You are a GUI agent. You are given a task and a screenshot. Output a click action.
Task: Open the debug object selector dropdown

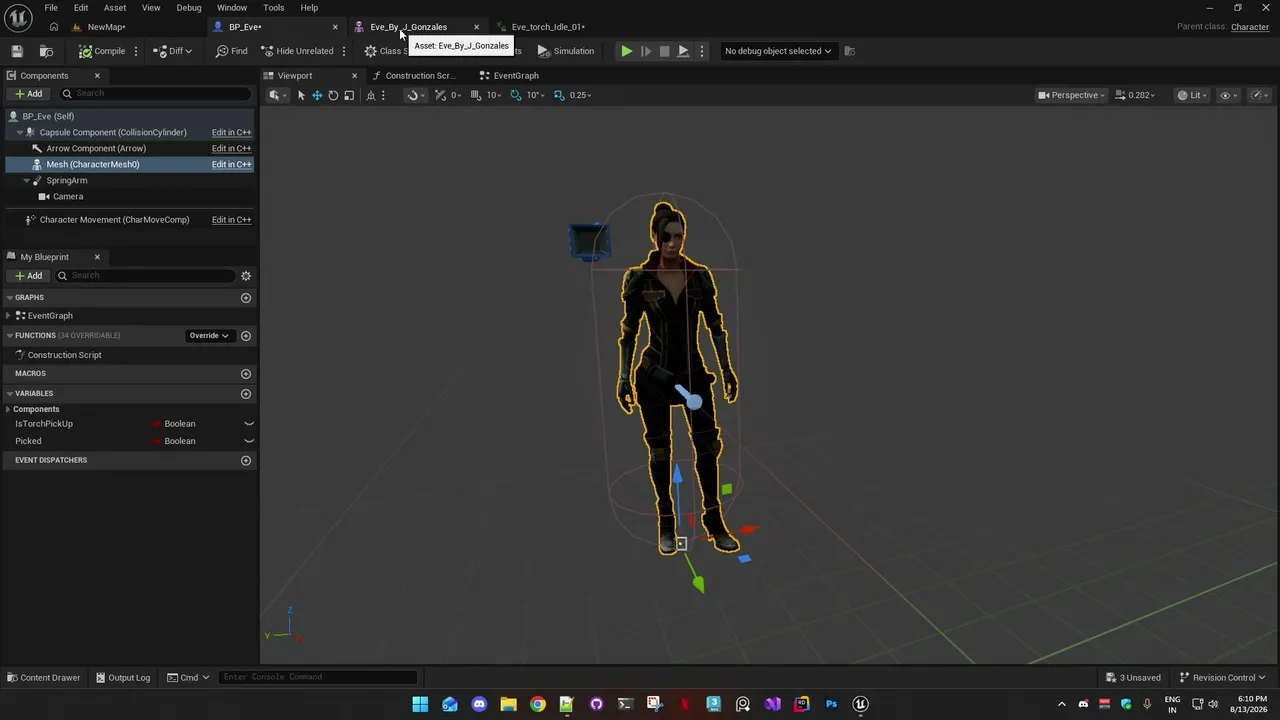pyautogui.click(x=778, y=51)
